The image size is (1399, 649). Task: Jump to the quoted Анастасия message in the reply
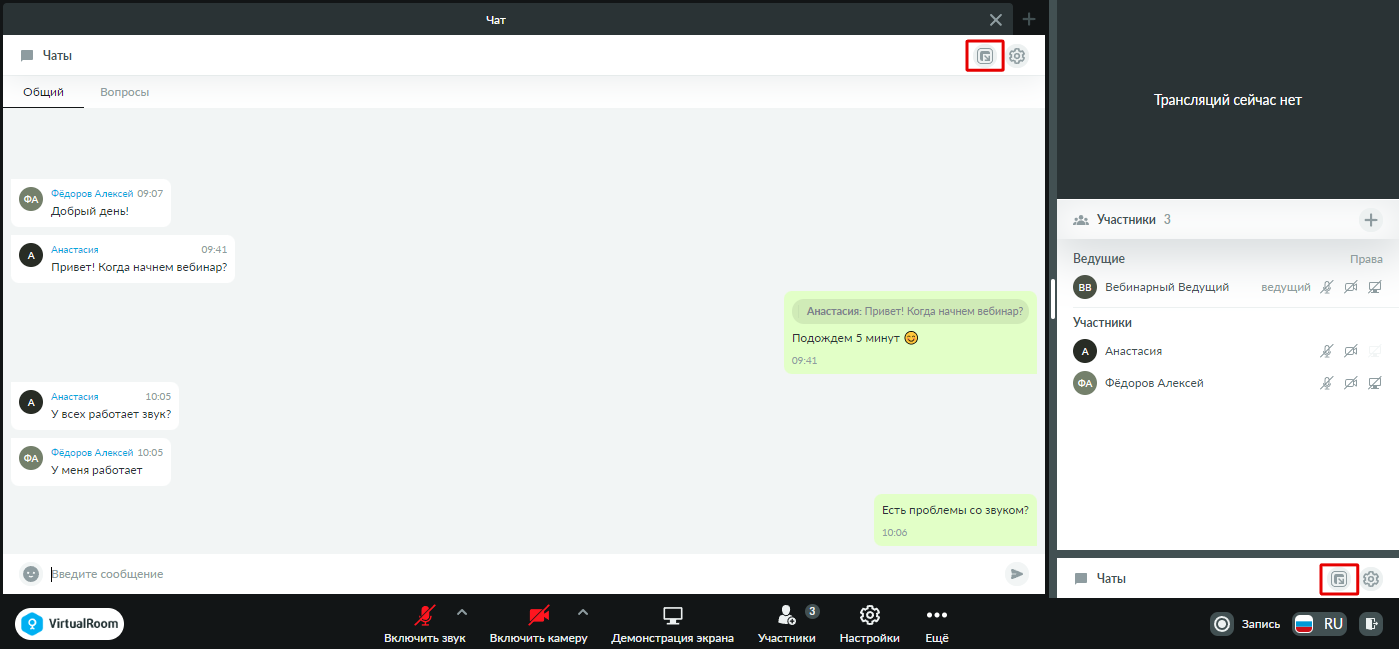click(910, 311)
